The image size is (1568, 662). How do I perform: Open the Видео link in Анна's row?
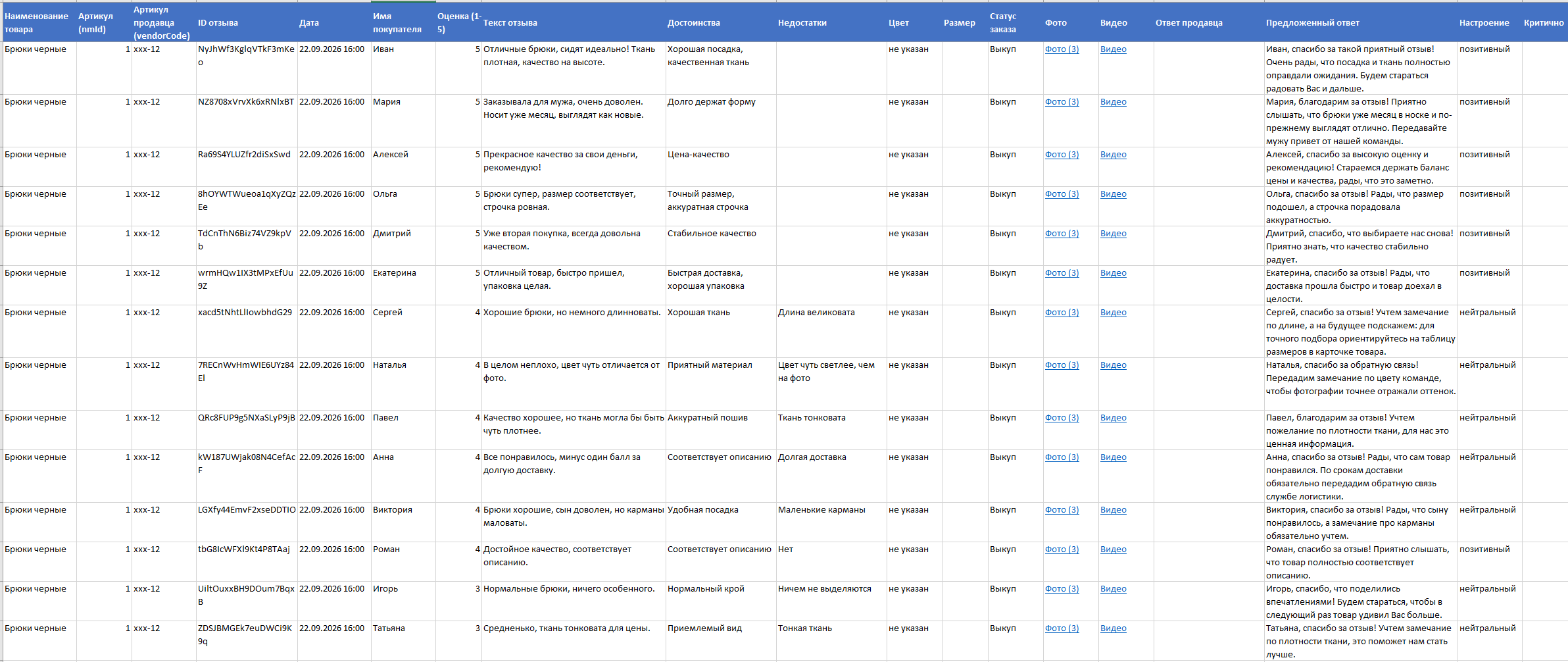tap(1113, 457)
